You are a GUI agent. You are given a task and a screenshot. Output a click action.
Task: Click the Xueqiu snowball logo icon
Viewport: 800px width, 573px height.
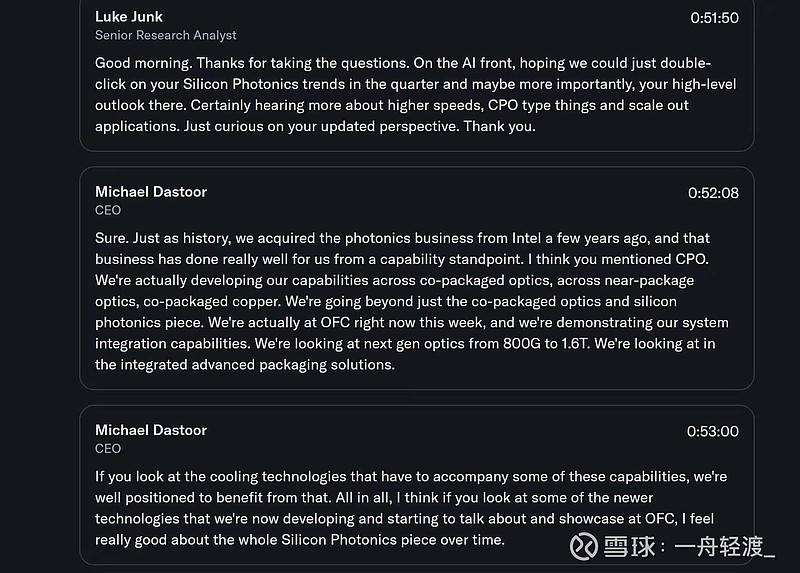[x=585, y=546]
